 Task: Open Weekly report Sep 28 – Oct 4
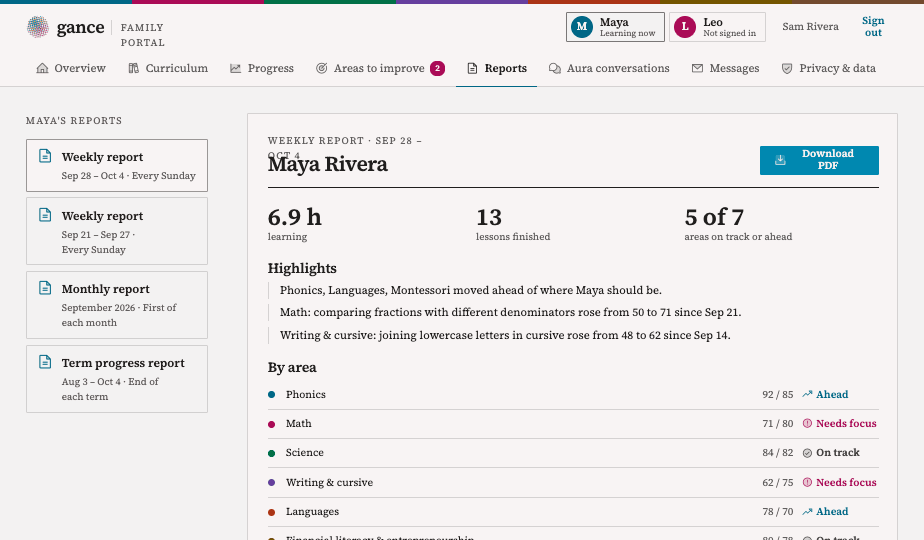117,166
